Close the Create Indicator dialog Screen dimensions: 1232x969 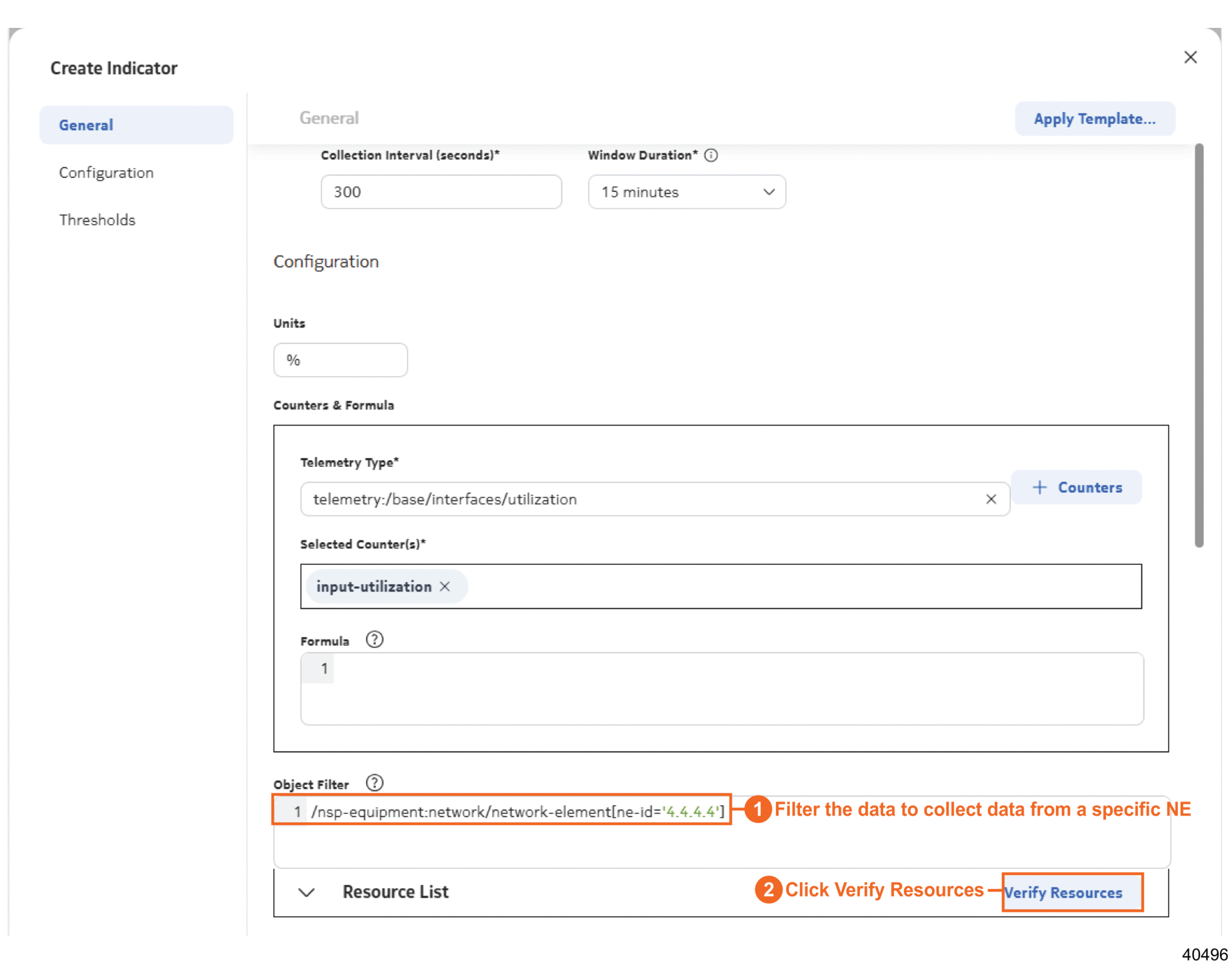1190,57
